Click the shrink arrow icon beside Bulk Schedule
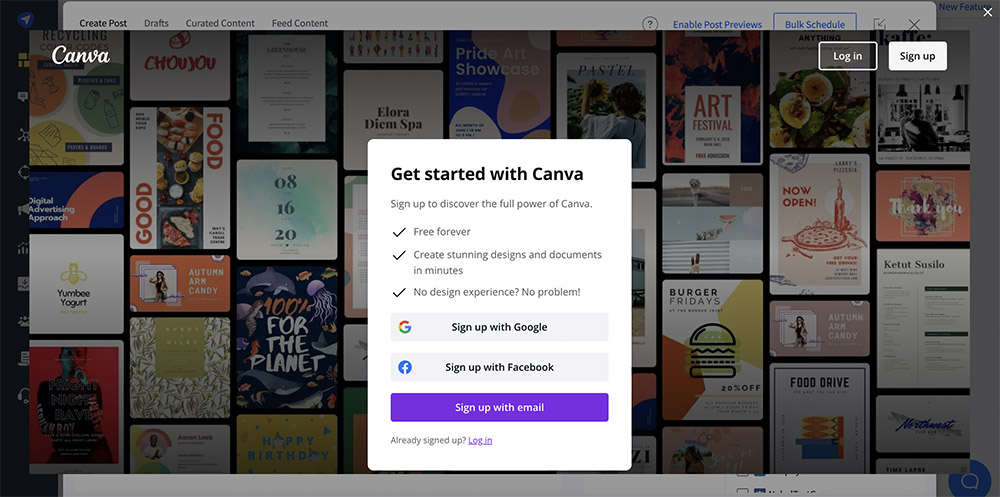Image resolution: width=1000 pixels, height=497 pixels. click(879, 24)
